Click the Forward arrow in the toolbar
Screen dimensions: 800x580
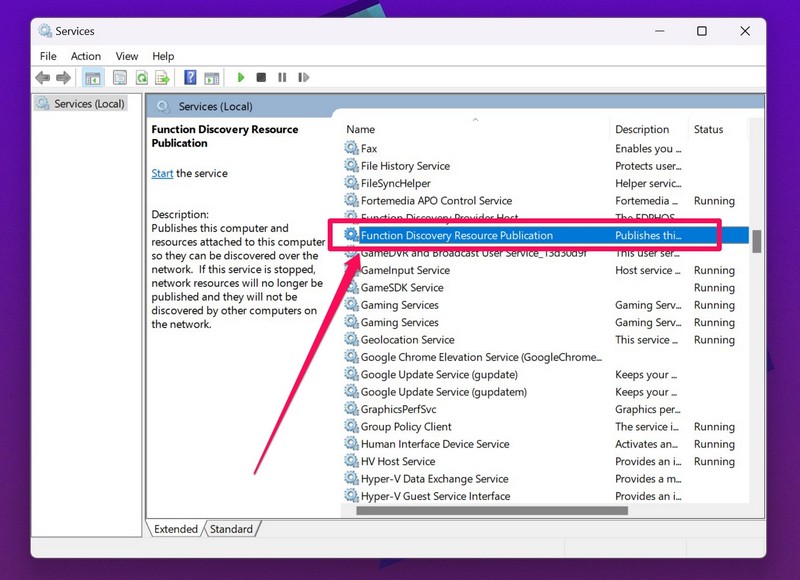tap(64, 78)
